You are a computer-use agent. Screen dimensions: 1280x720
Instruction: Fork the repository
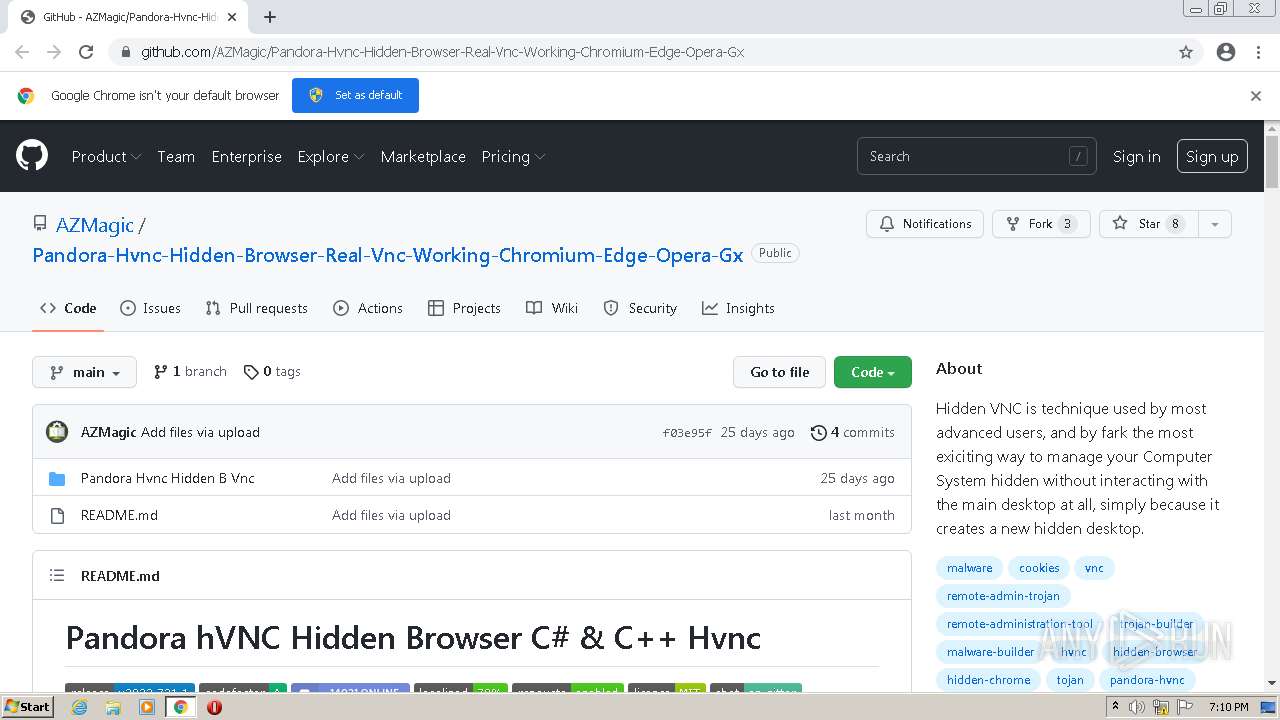point(1041,224)
